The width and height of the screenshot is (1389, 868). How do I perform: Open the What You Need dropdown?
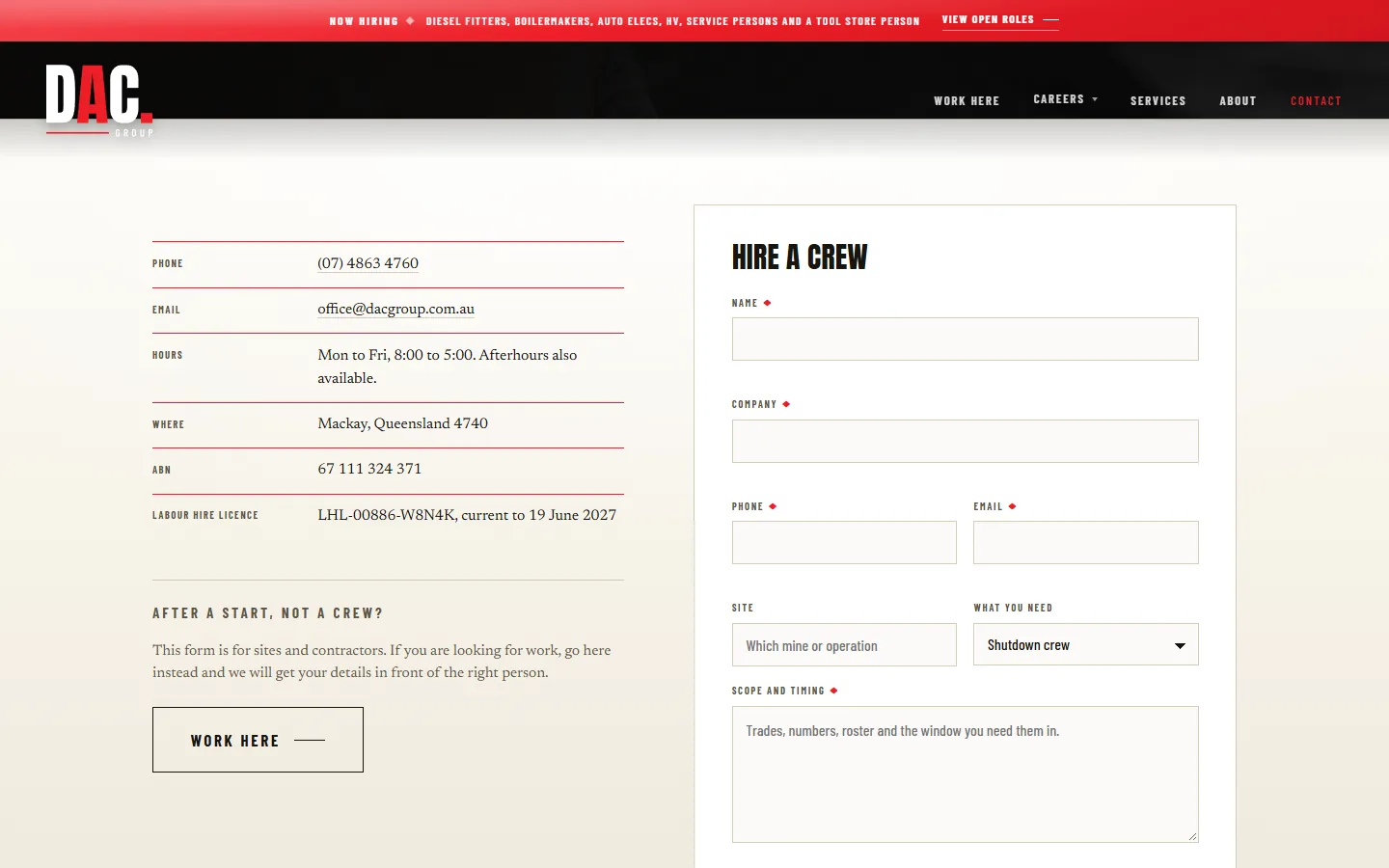point(1086,644)
